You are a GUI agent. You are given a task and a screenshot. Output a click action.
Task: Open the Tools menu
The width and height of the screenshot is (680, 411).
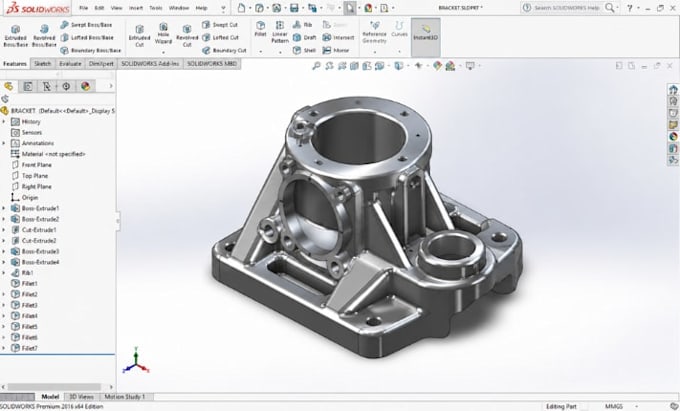click(x=156, y=8)
